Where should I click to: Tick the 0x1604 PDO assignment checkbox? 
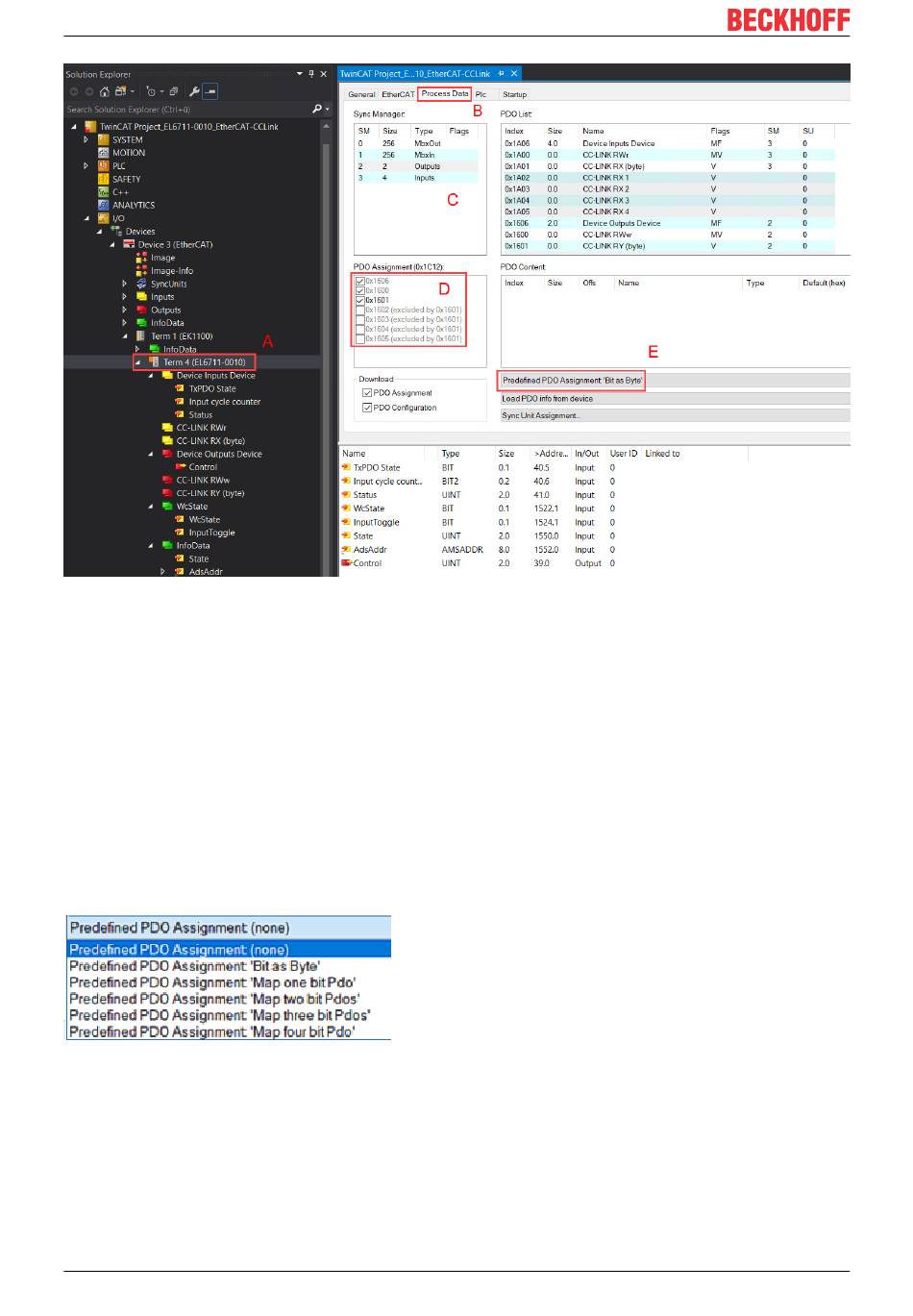[360, 329]
